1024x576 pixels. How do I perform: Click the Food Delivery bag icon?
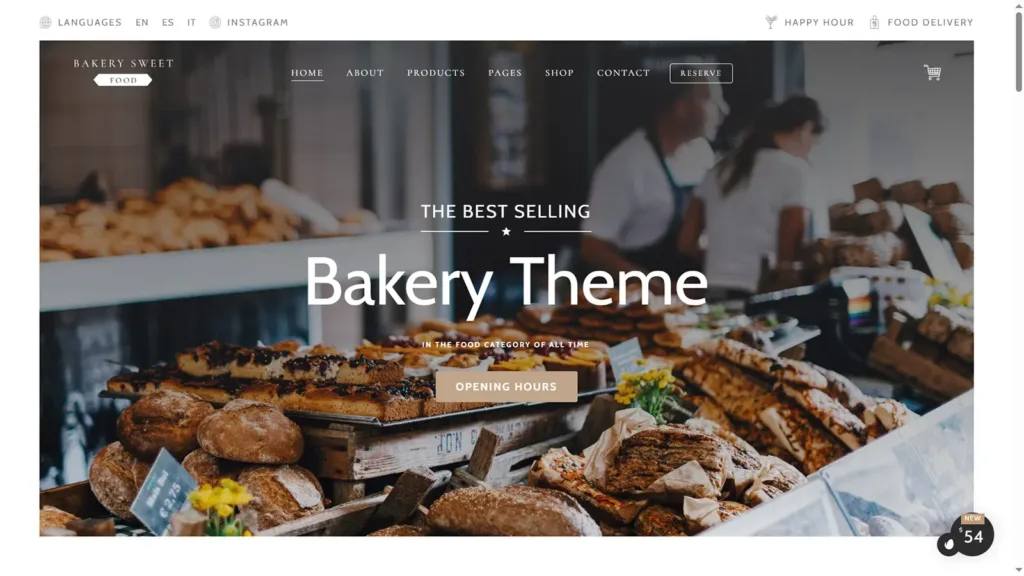[x=874, y=22]
